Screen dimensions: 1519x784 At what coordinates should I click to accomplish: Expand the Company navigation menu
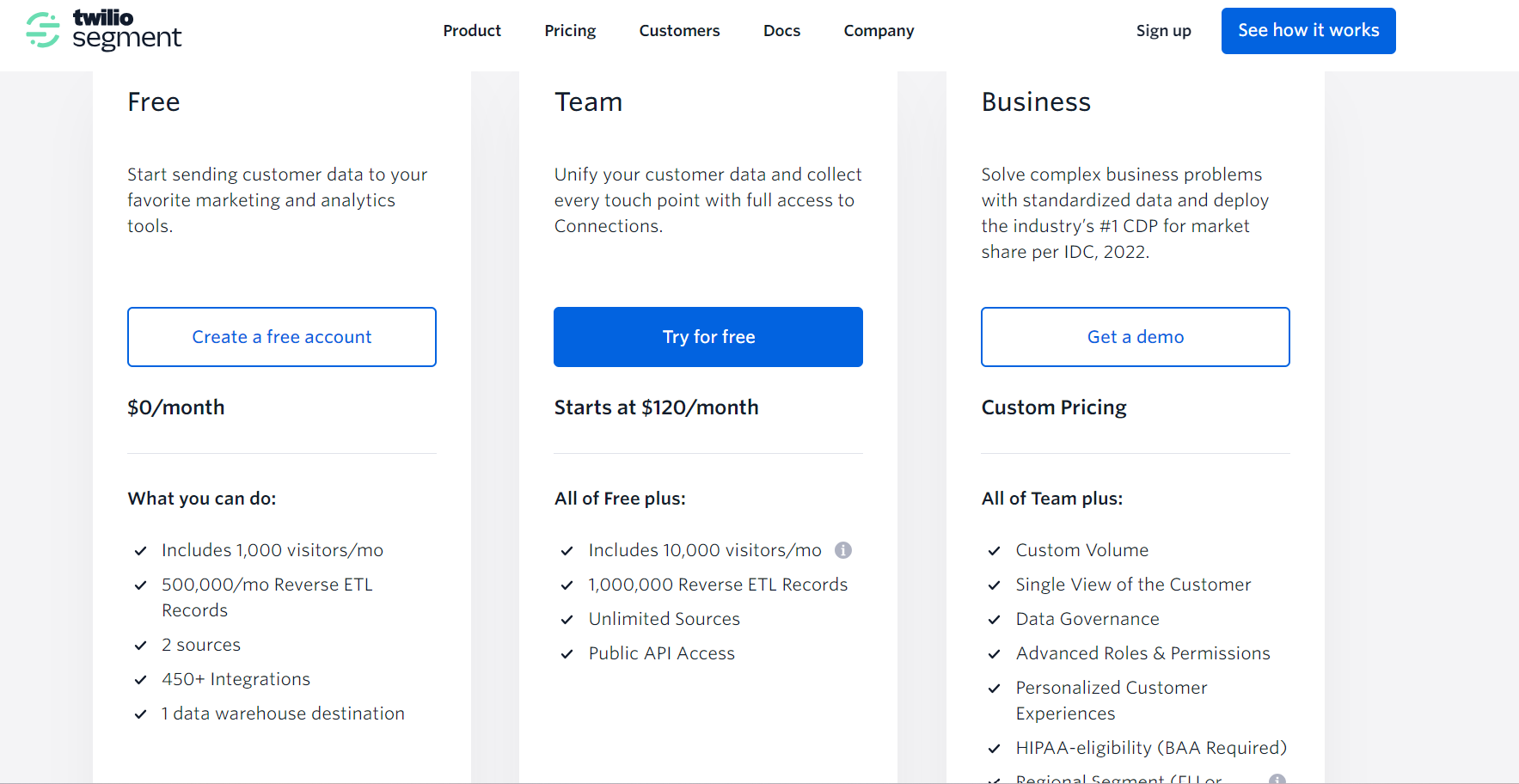[879, 31]
